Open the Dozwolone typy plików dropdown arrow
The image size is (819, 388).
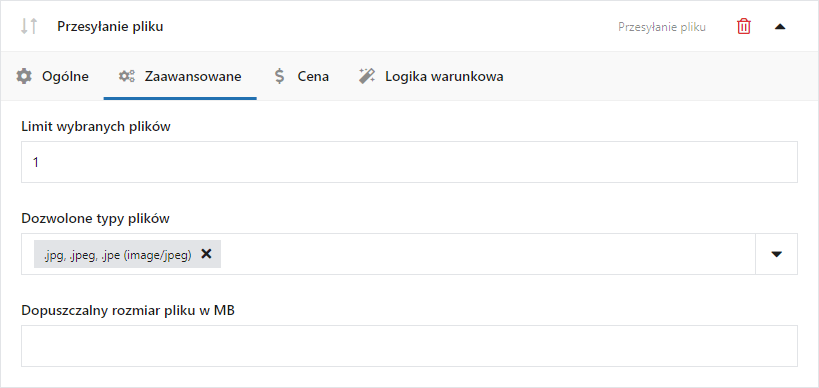pyautogui.click(x=777, y=254)
